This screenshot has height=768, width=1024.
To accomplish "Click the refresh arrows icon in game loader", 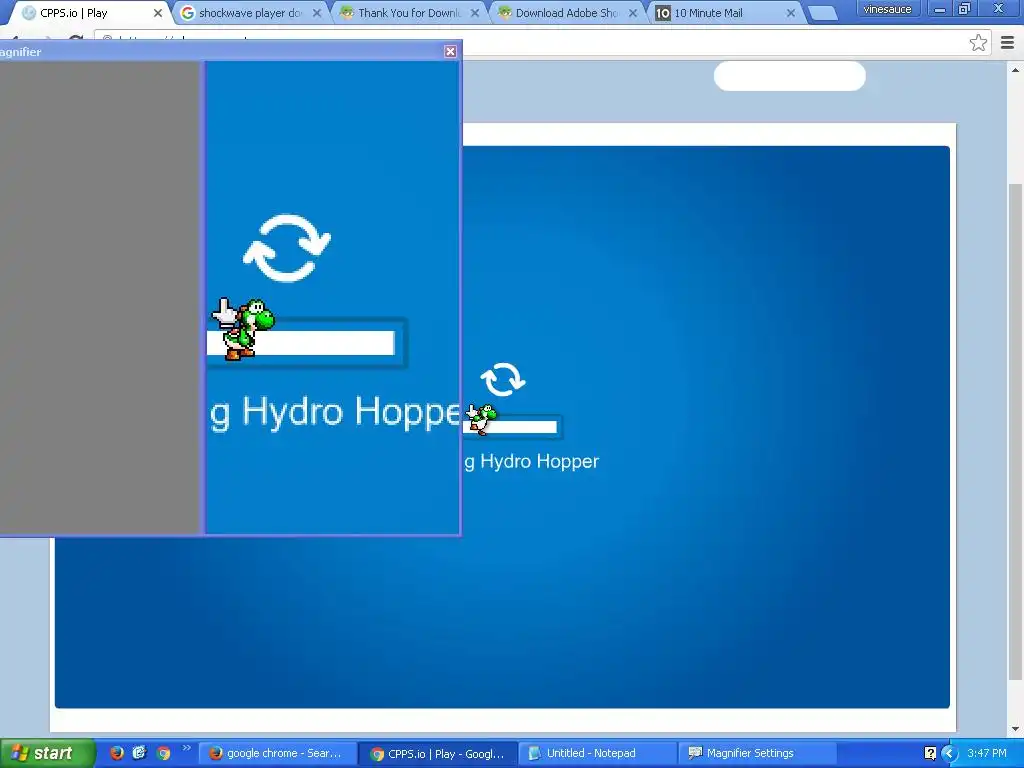I will [503, 379].
